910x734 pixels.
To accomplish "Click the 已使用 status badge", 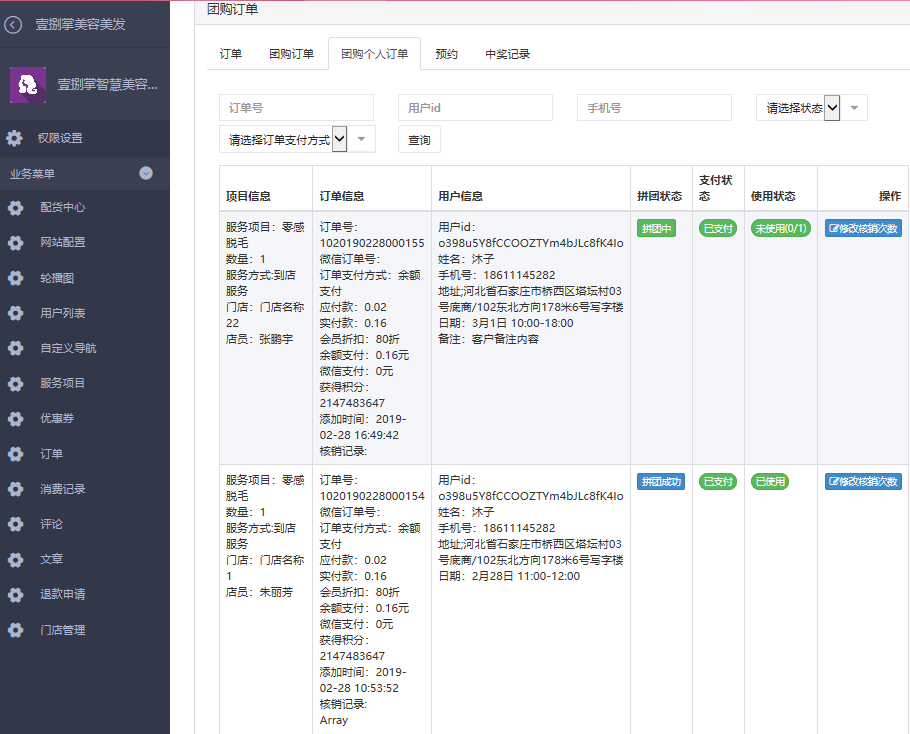I will (x=770, y=481).
